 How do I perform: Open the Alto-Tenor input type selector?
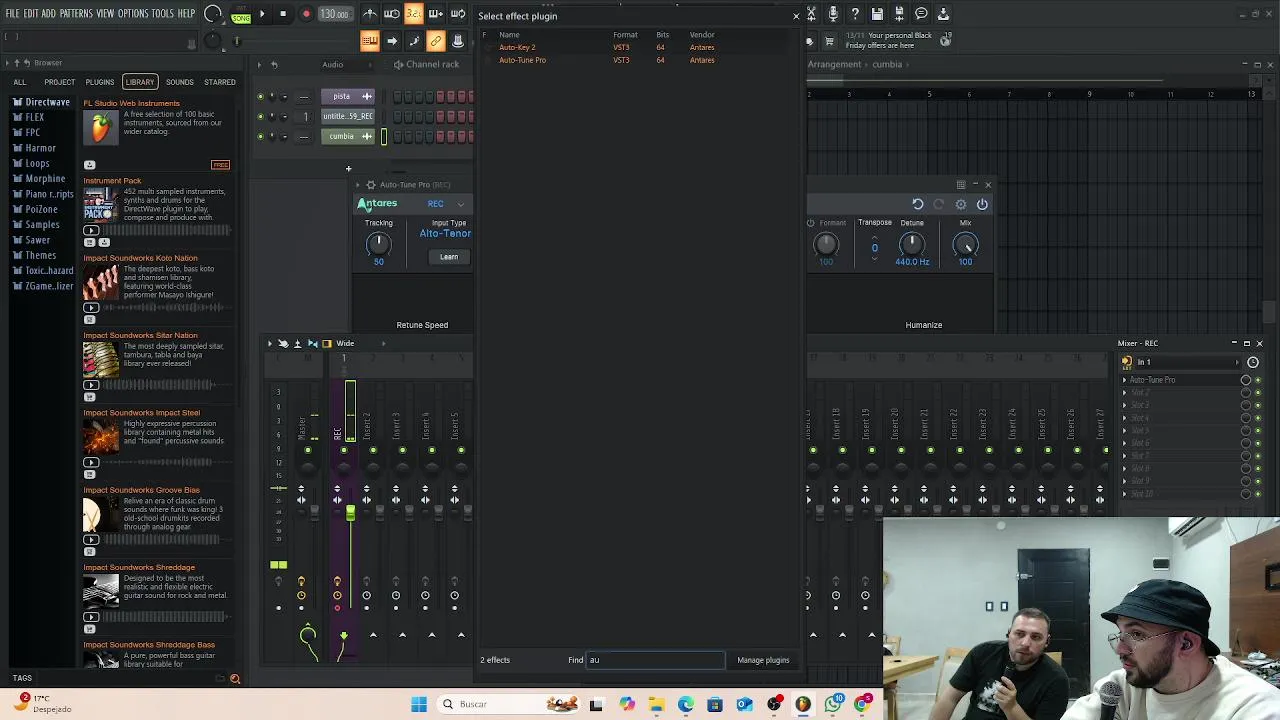click(445, 234)
